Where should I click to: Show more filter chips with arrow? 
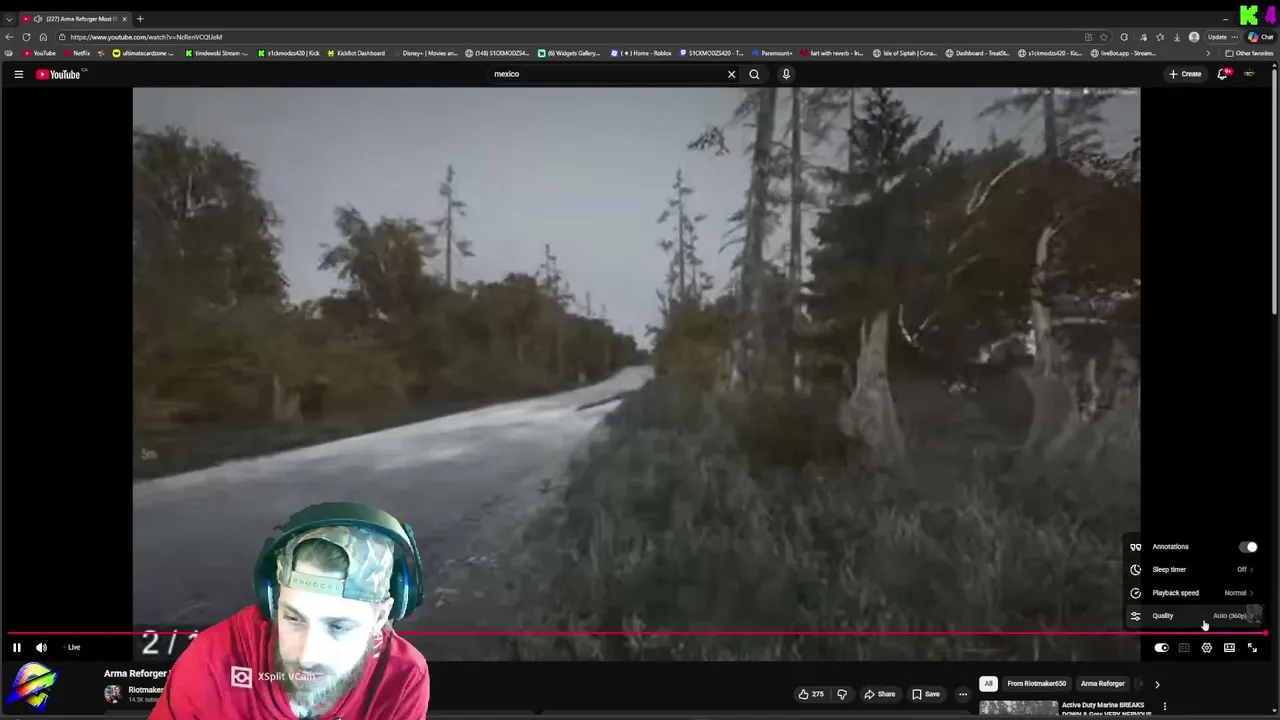[1157, 684]
